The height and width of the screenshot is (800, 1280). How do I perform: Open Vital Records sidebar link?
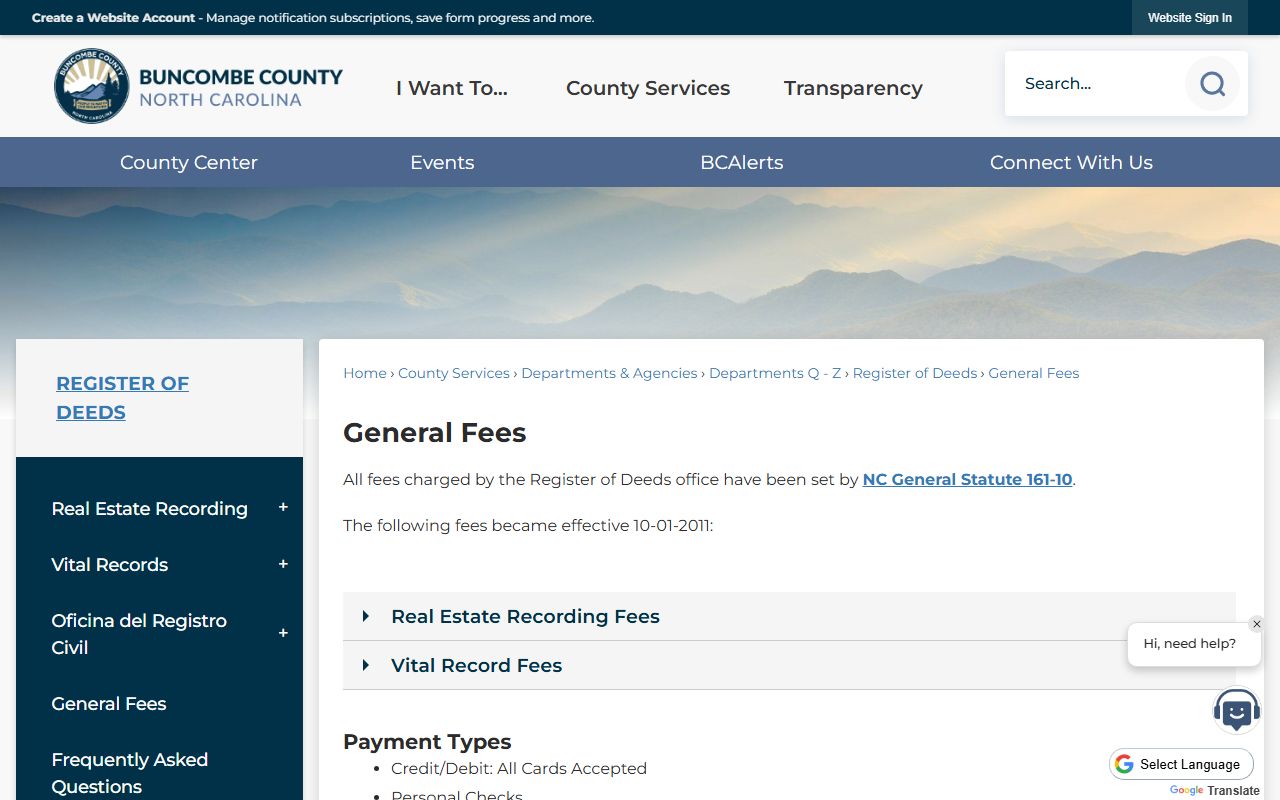click(109, 564)
